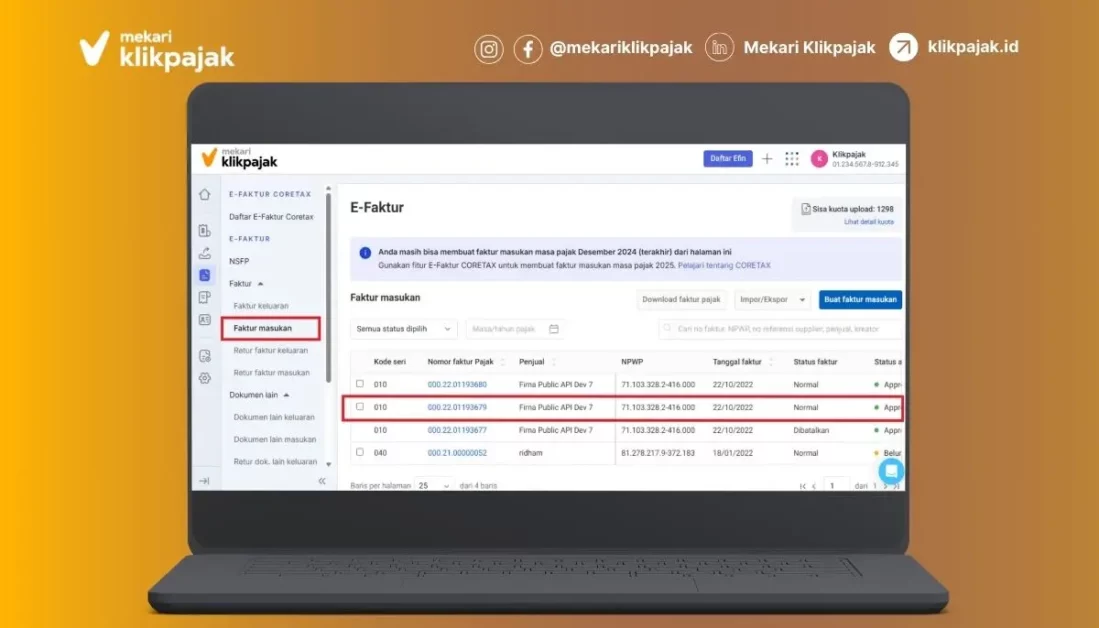
Task: Open the NSFP menu item
Action: point(239,261)
